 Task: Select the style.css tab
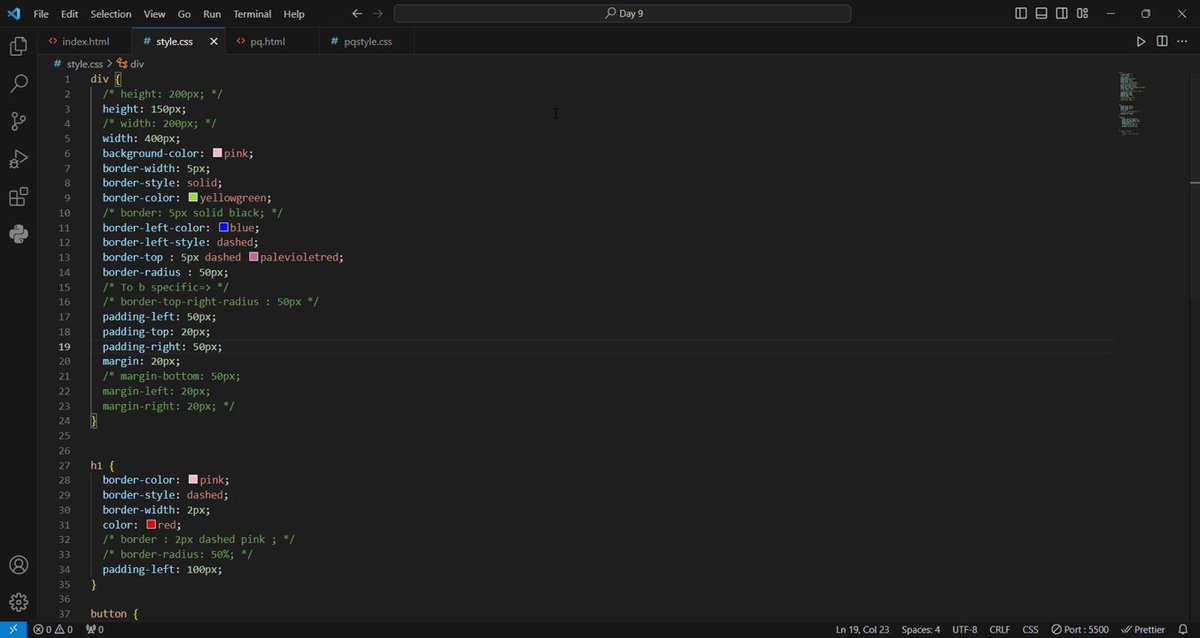click(174, 42)
